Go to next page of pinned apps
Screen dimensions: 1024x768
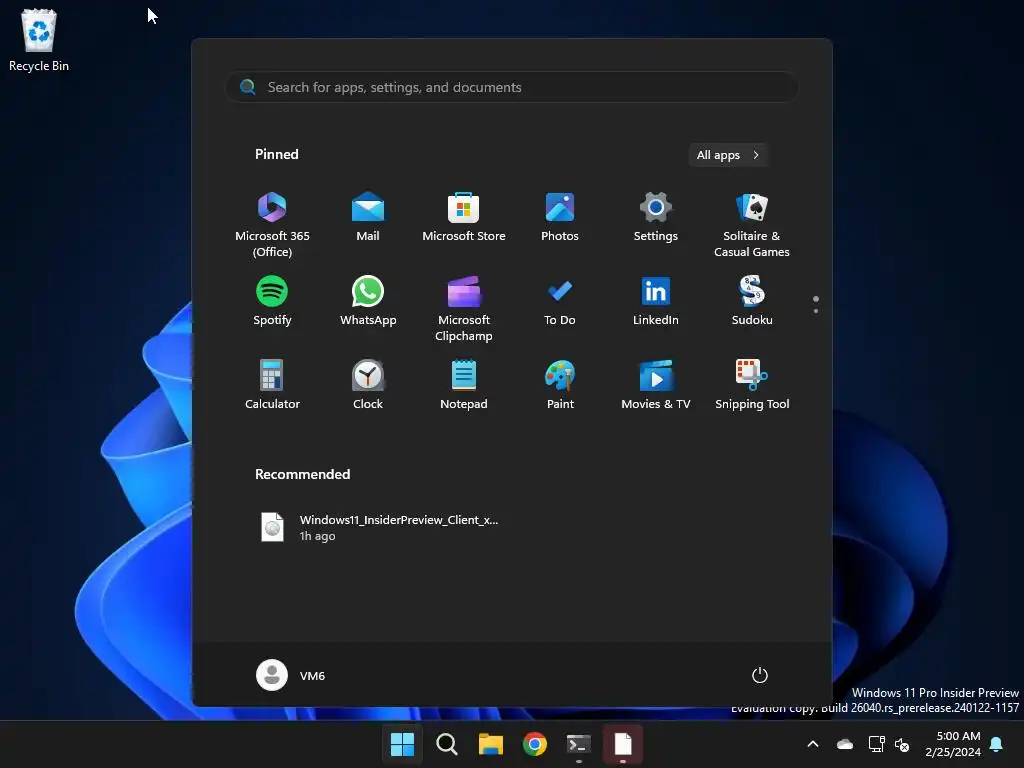(x=816, y=311)
